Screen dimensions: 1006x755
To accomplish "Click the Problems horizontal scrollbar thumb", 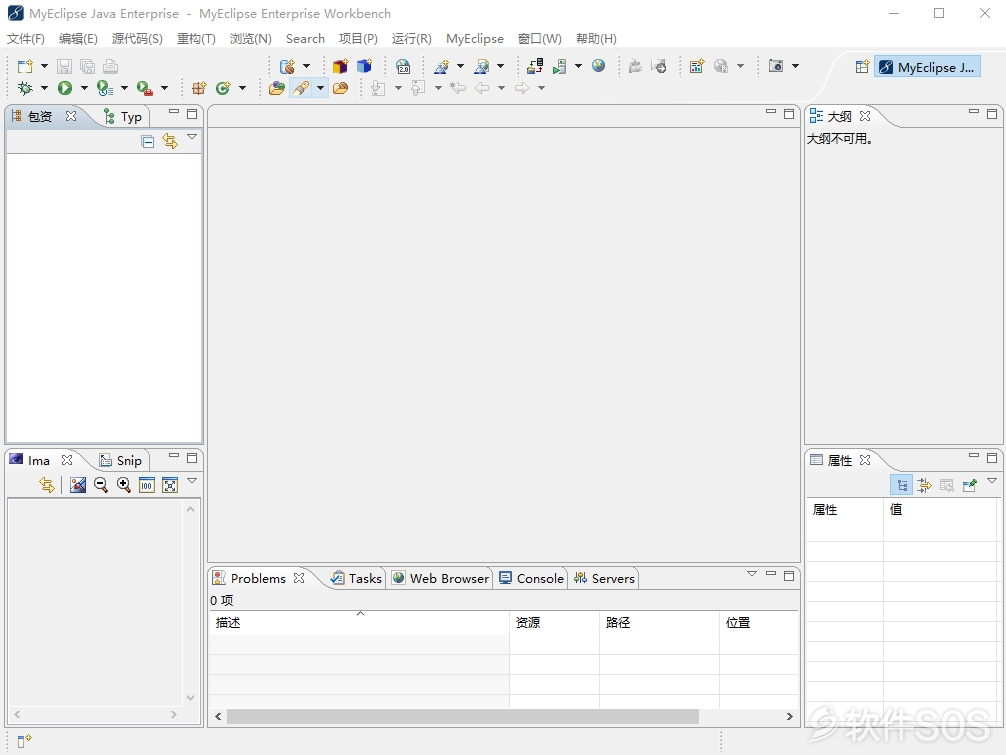I will 463,717.
